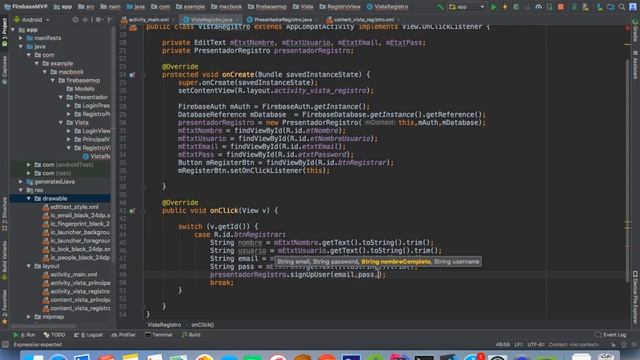Toggle tool window buttons at bottom-left corner
640x360 pixels.
5,345
